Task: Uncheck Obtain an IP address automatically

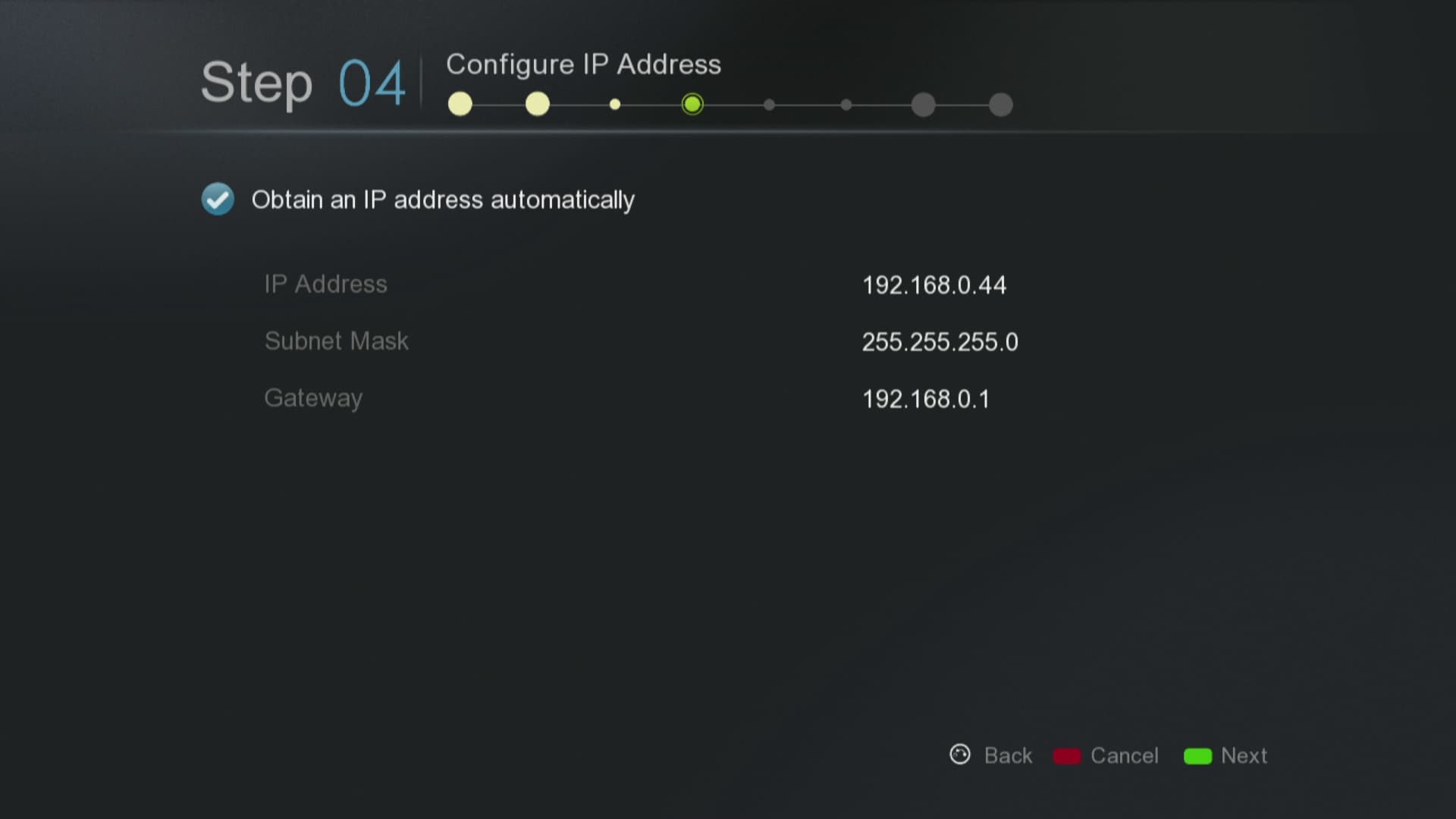Action: click(x=218, y=199)
